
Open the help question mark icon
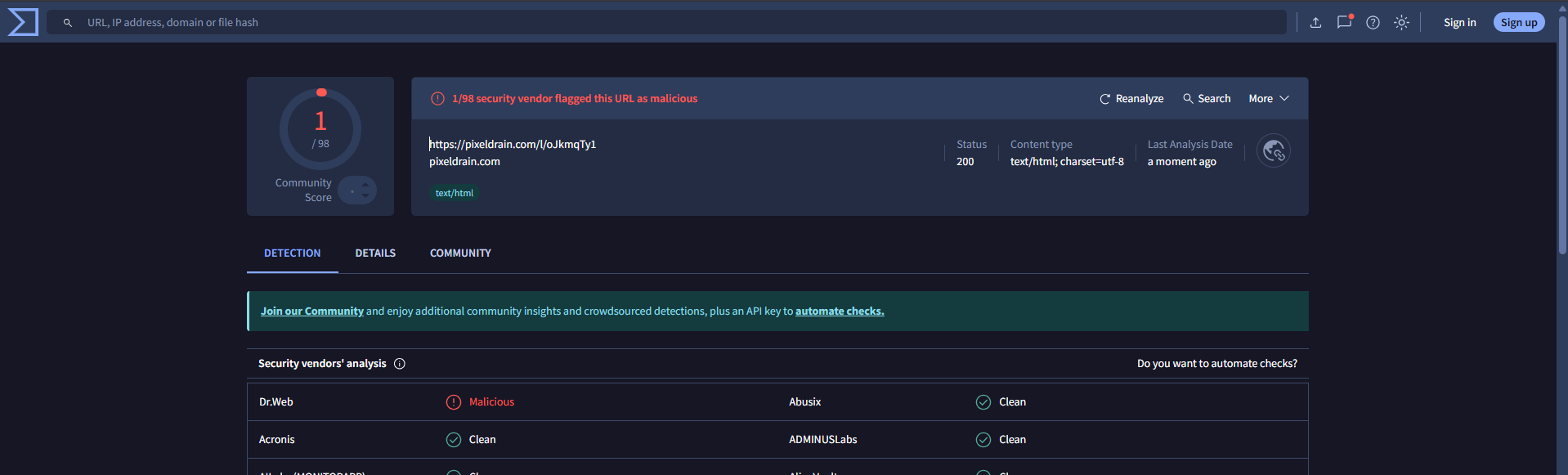(1373, 23)
